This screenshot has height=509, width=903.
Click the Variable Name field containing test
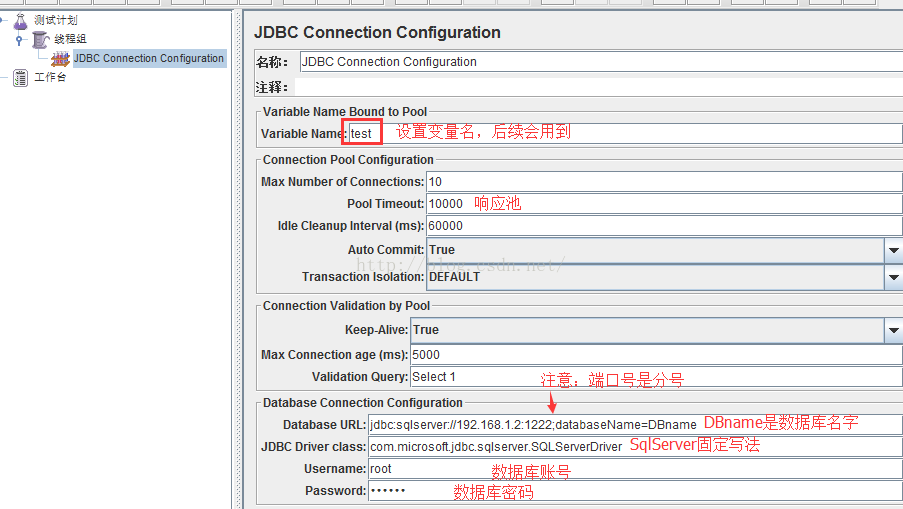pyautogui.click(x=625, y=134)
